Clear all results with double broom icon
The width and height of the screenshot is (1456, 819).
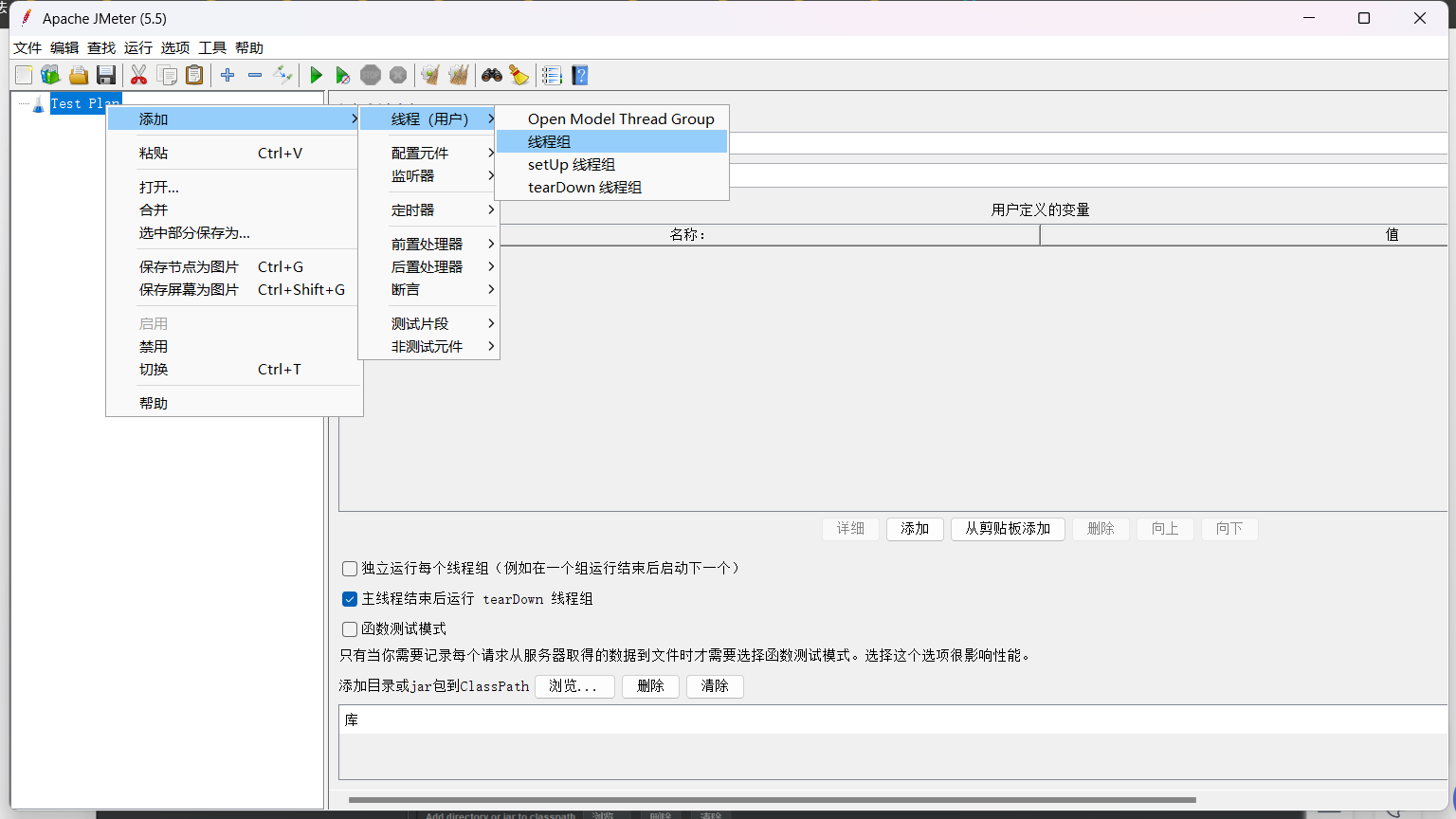(459, 75)
